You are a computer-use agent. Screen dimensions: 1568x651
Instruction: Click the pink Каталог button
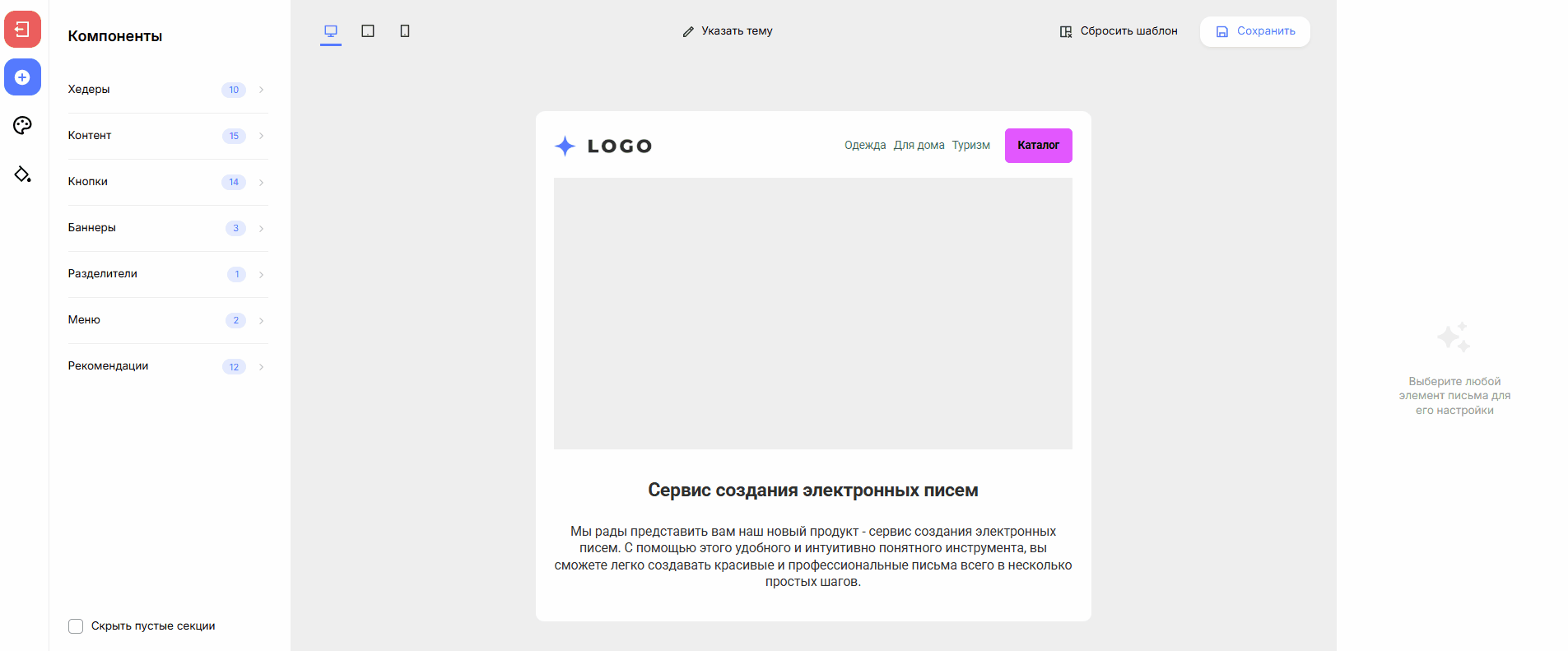coord(1038,146)
